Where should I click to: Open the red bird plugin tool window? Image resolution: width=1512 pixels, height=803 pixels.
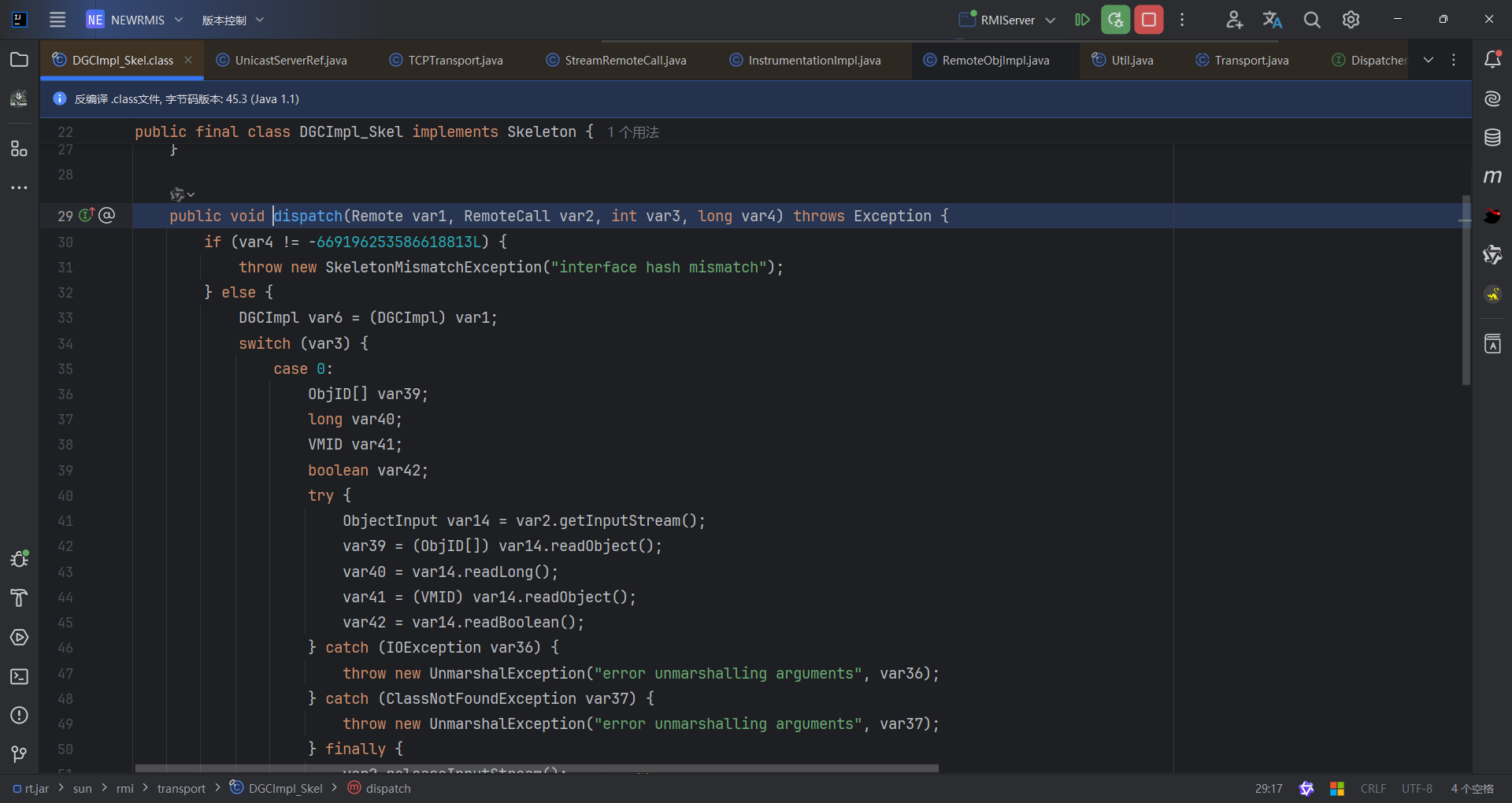1492,216
